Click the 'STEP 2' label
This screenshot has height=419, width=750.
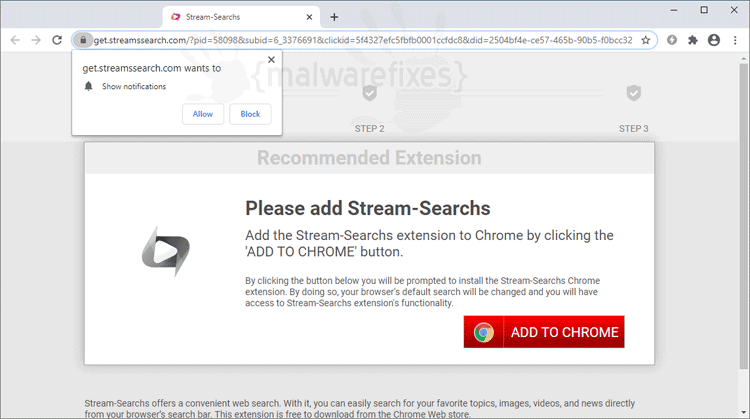(369, 129)
